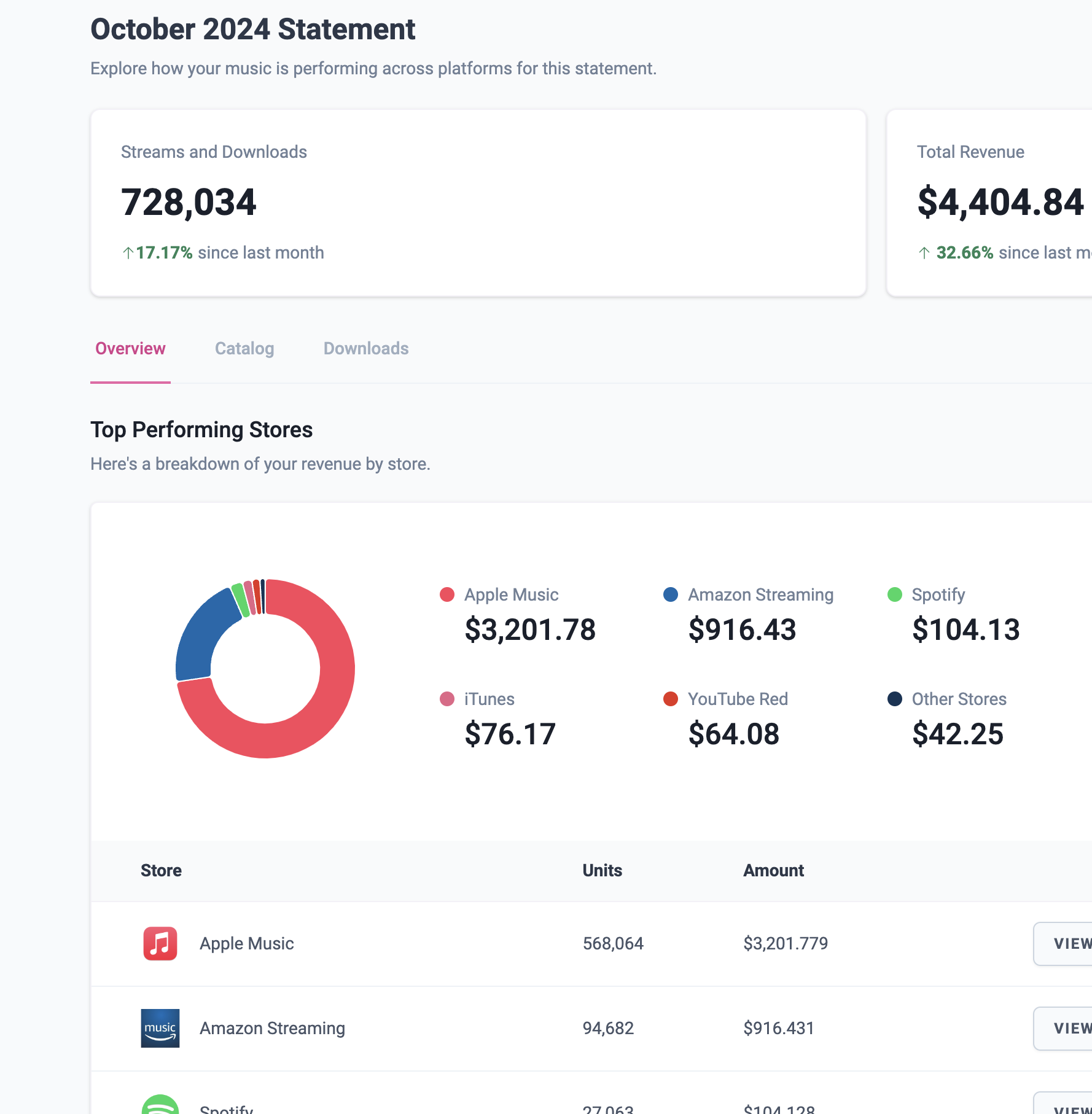Click the YouTube Red $64.08 legend amount
Image resolution: width=1092 pixels, height=1114 pixels.
coord(734,734)
